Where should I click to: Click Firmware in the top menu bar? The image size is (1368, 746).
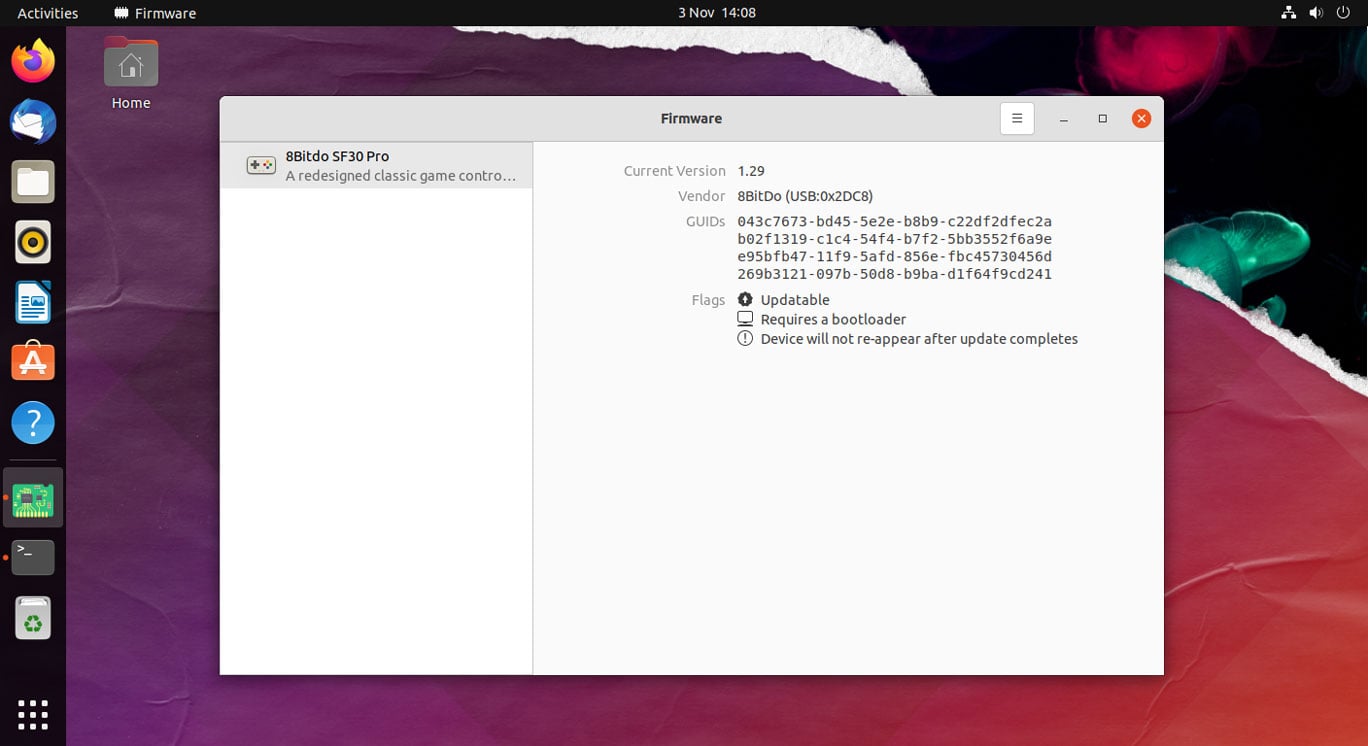pos(154,13)
